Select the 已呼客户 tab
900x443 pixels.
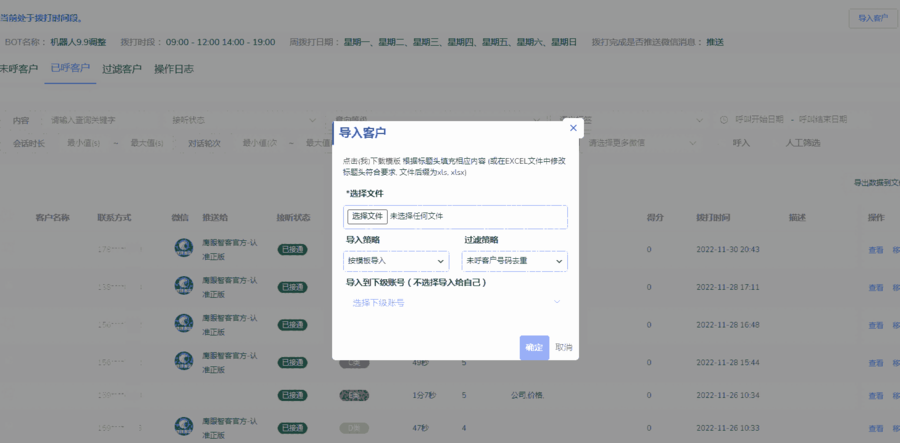coord(70,69)
